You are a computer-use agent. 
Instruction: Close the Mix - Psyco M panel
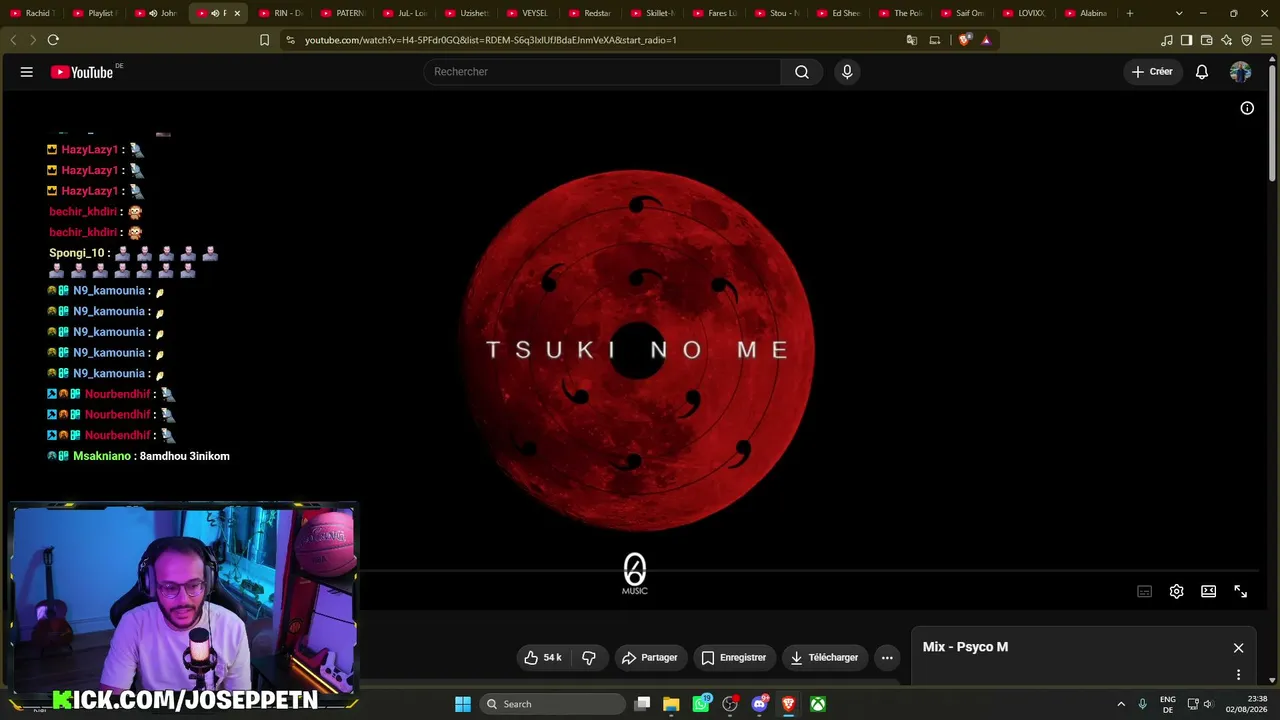[1238, 647]
